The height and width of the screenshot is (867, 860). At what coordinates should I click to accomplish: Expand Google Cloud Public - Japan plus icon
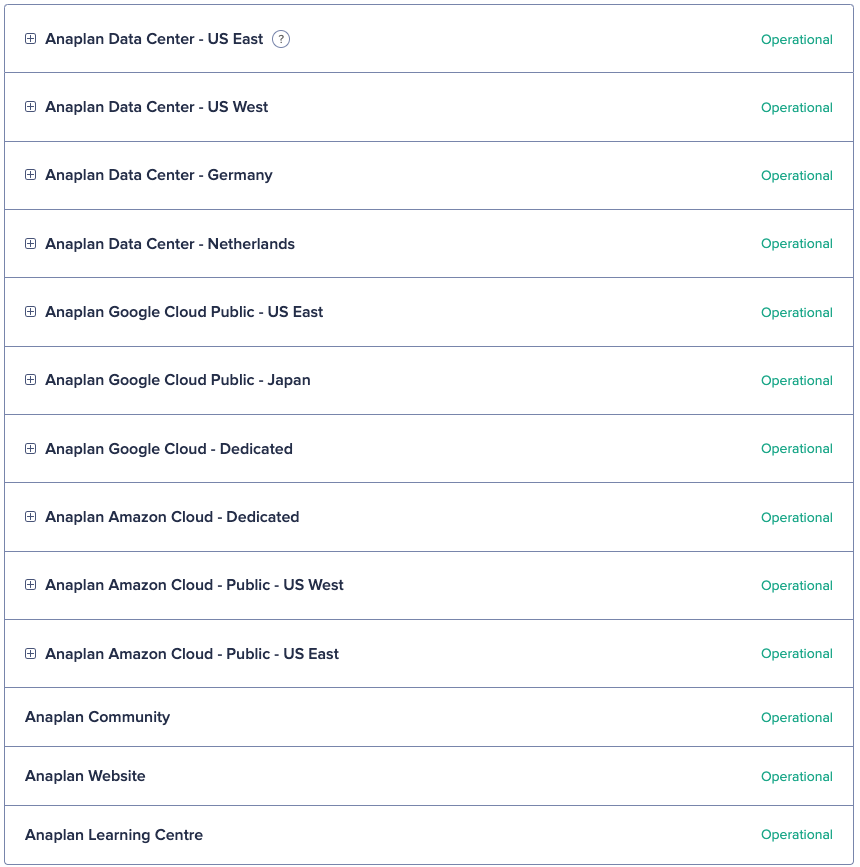point(30,380)
